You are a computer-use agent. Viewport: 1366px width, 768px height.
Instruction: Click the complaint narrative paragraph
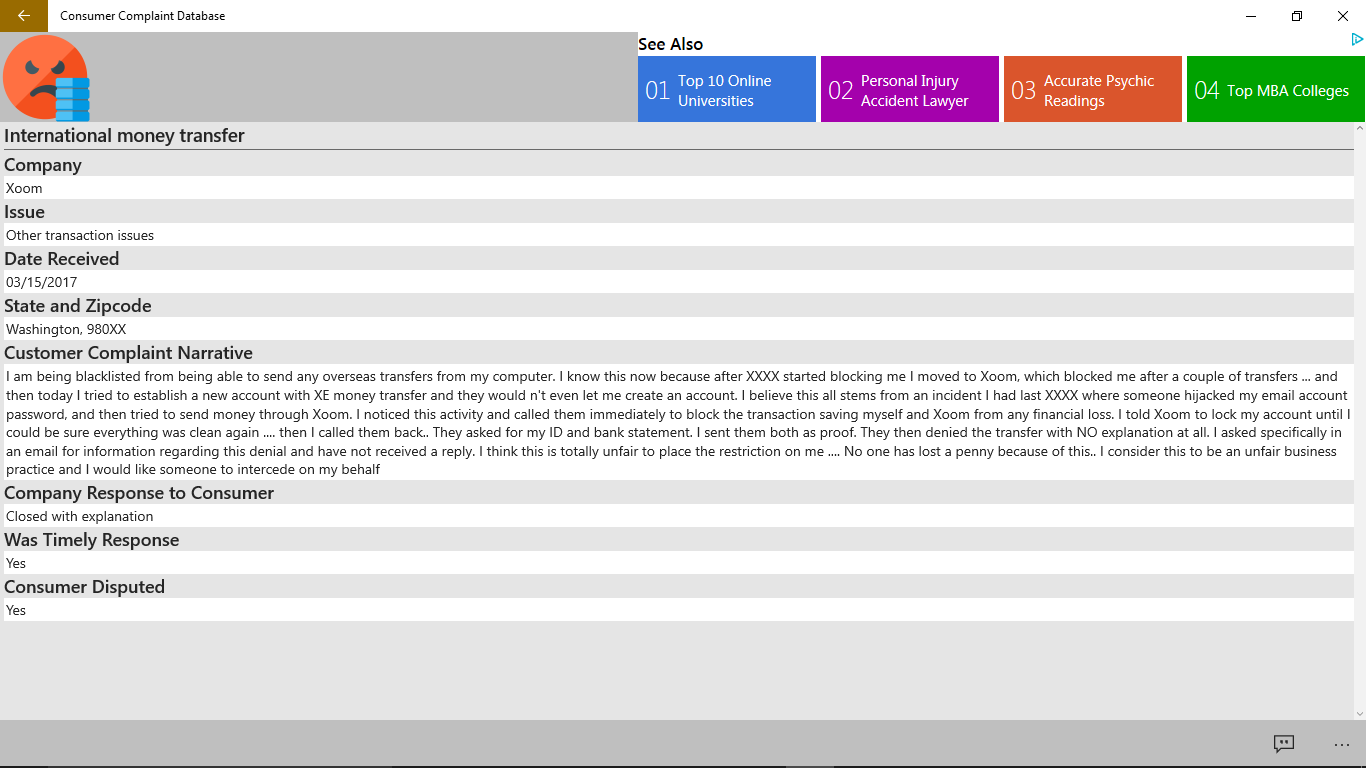coord(678,423)
